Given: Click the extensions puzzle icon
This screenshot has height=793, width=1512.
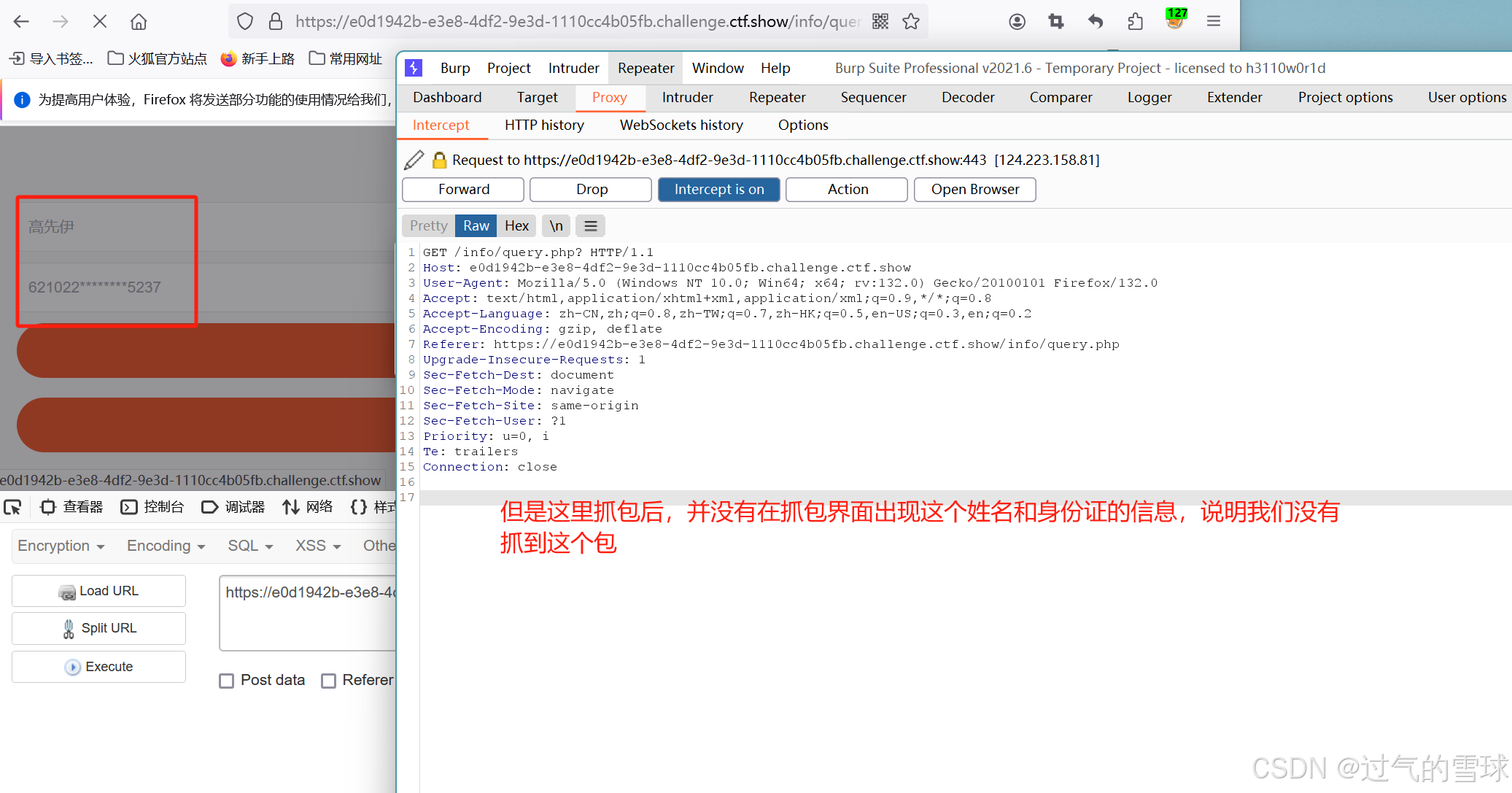Looking at the screenshot, I should pyautogui.click(x=1136, y=22).
